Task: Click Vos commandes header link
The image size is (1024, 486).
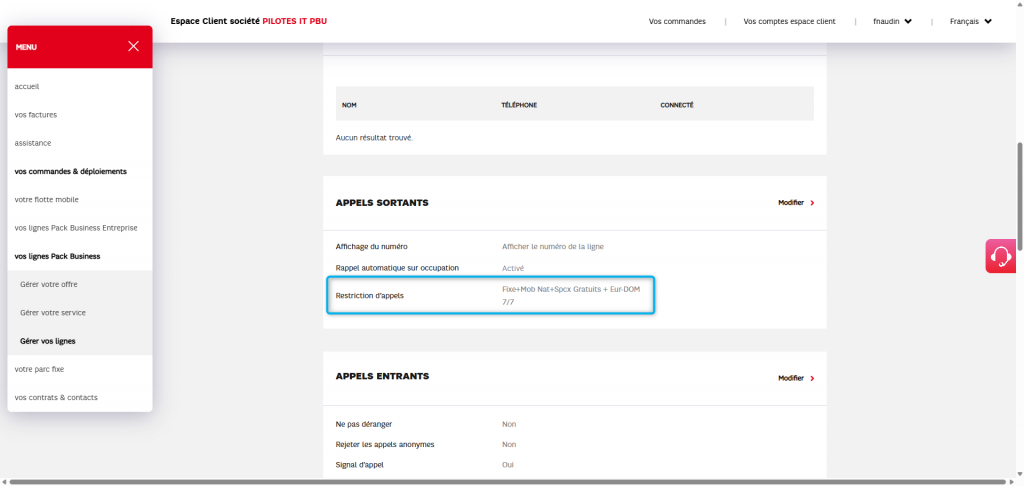Action: click(677, 22)
